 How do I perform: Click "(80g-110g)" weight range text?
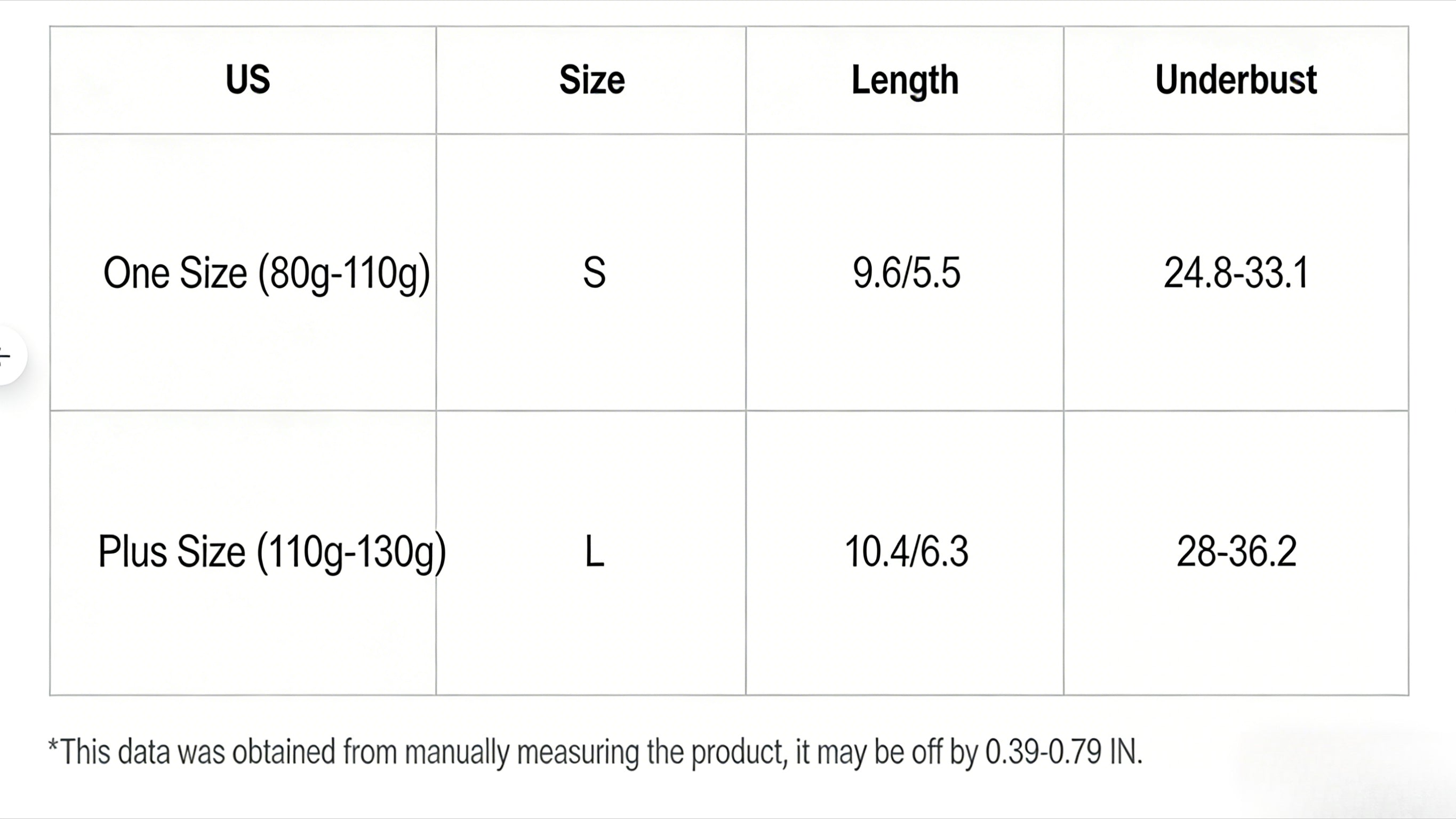pyautogui.click(x=344, y=274)
